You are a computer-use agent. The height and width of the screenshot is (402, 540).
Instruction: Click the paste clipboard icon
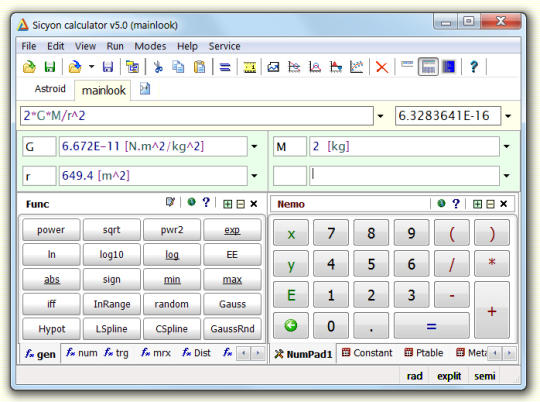pos(199,66)
